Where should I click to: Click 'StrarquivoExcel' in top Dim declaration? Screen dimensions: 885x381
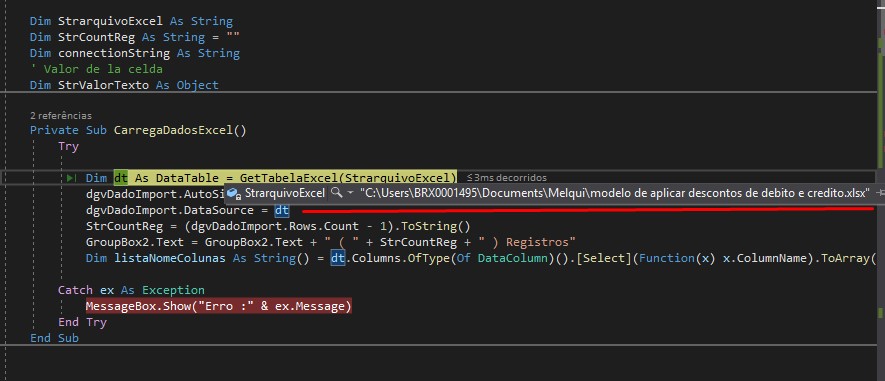(110, 21)
